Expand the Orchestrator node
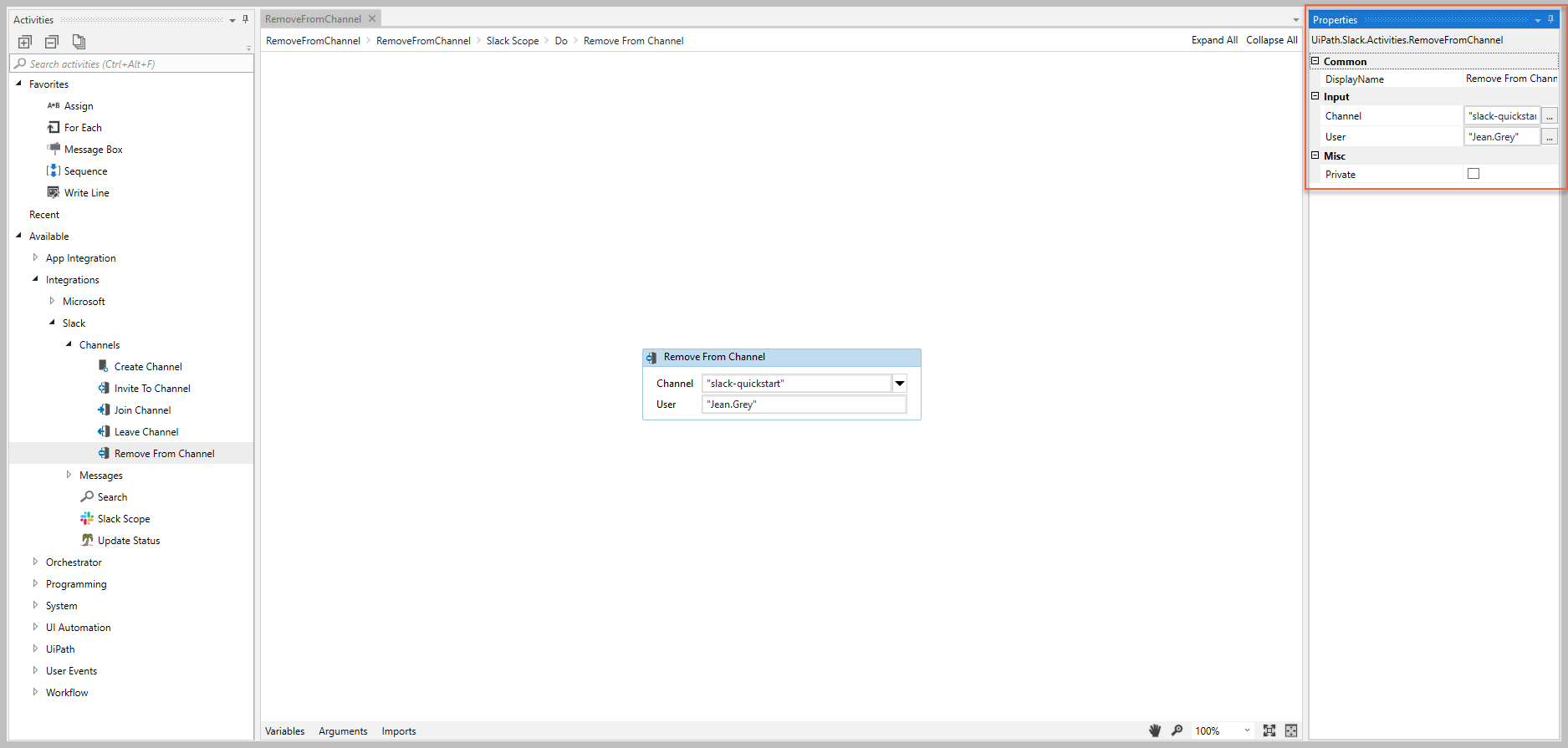Image resolution: width=1568 pixels, height=748 pixels. point(35,562)
